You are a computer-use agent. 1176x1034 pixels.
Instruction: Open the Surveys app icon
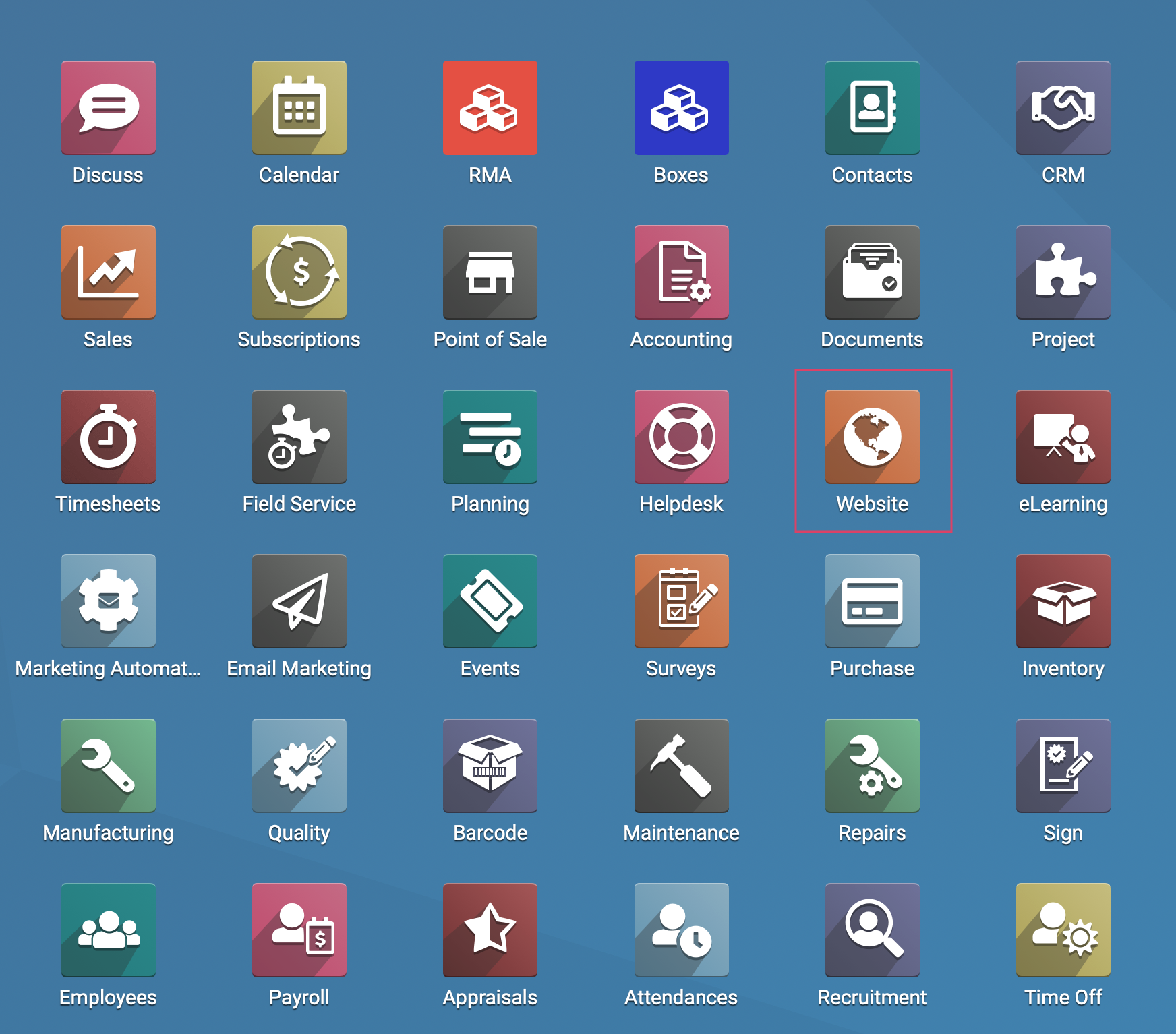pos(682,601)
